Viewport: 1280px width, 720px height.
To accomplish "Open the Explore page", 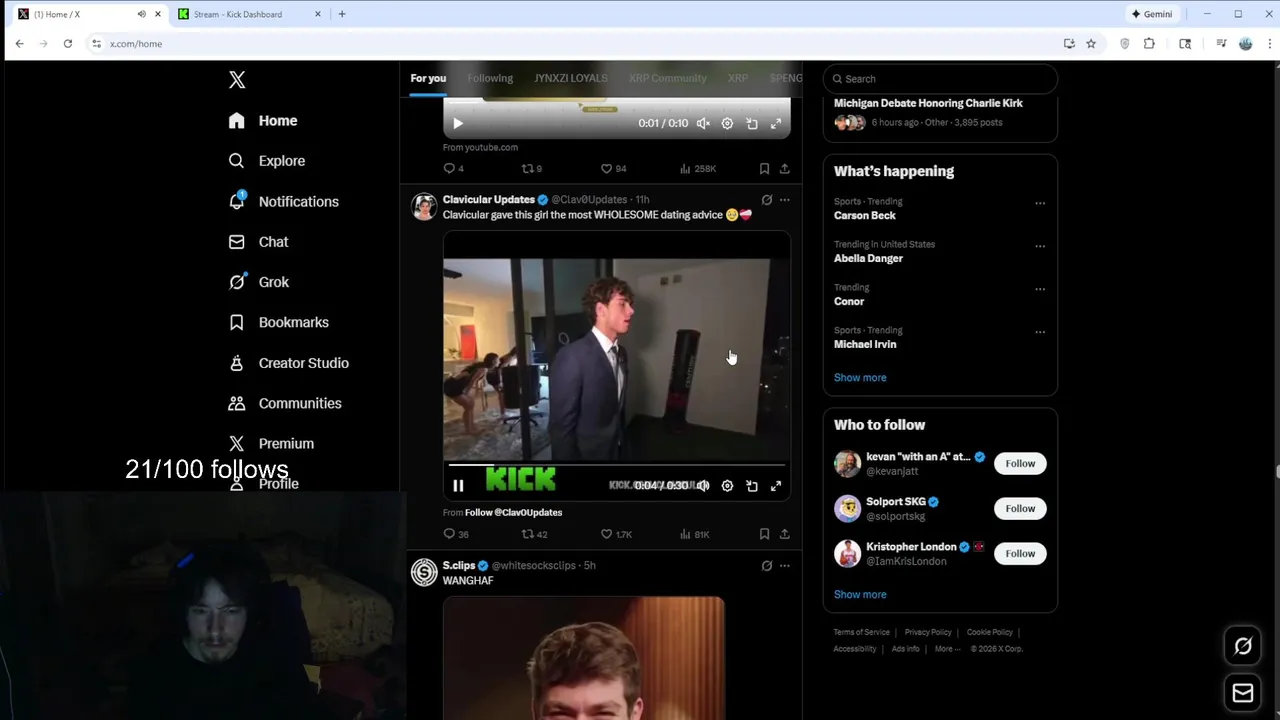I will point(266,161).
